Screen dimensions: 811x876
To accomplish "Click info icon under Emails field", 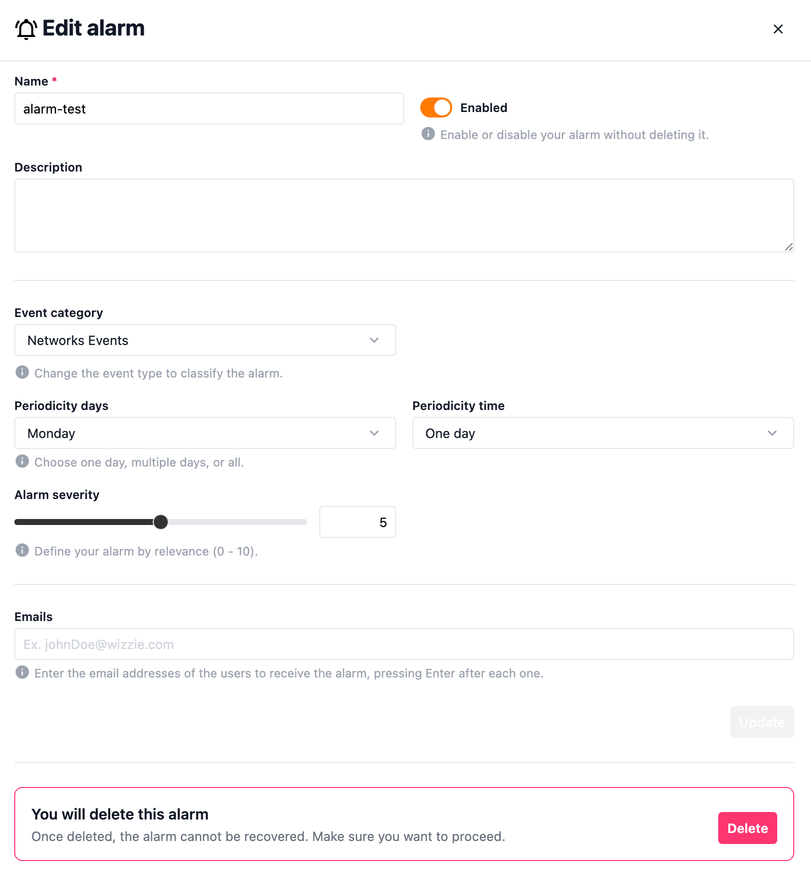I will (22, 673).
